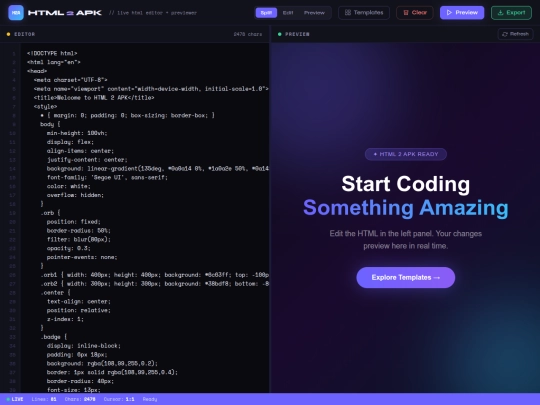Open the Templates gallery
This screenshot has height=405, width=540.
[x=364, y=13]
